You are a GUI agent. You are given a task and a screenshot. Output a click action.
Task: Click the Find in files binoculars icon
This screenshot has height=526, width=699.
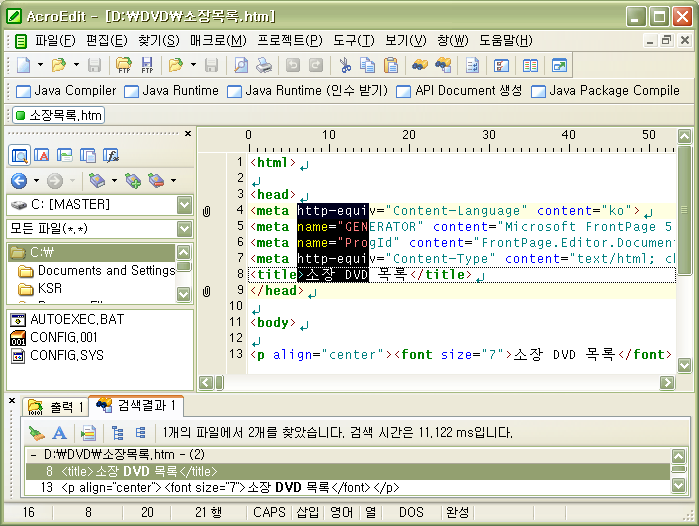pyautogui.click(x=443, y=66)
